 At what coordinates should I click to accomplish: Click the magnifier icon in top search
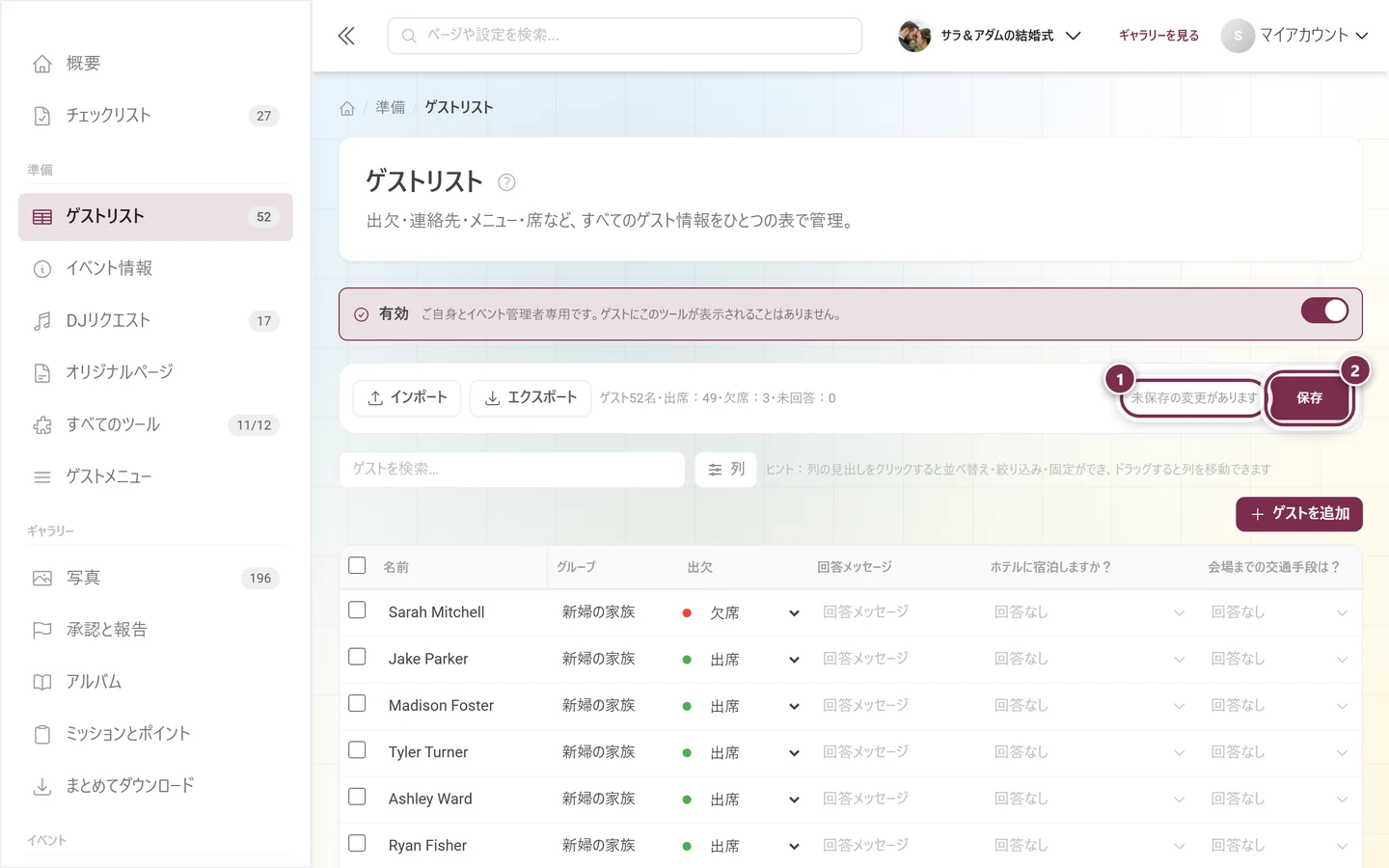coord(409,36)
